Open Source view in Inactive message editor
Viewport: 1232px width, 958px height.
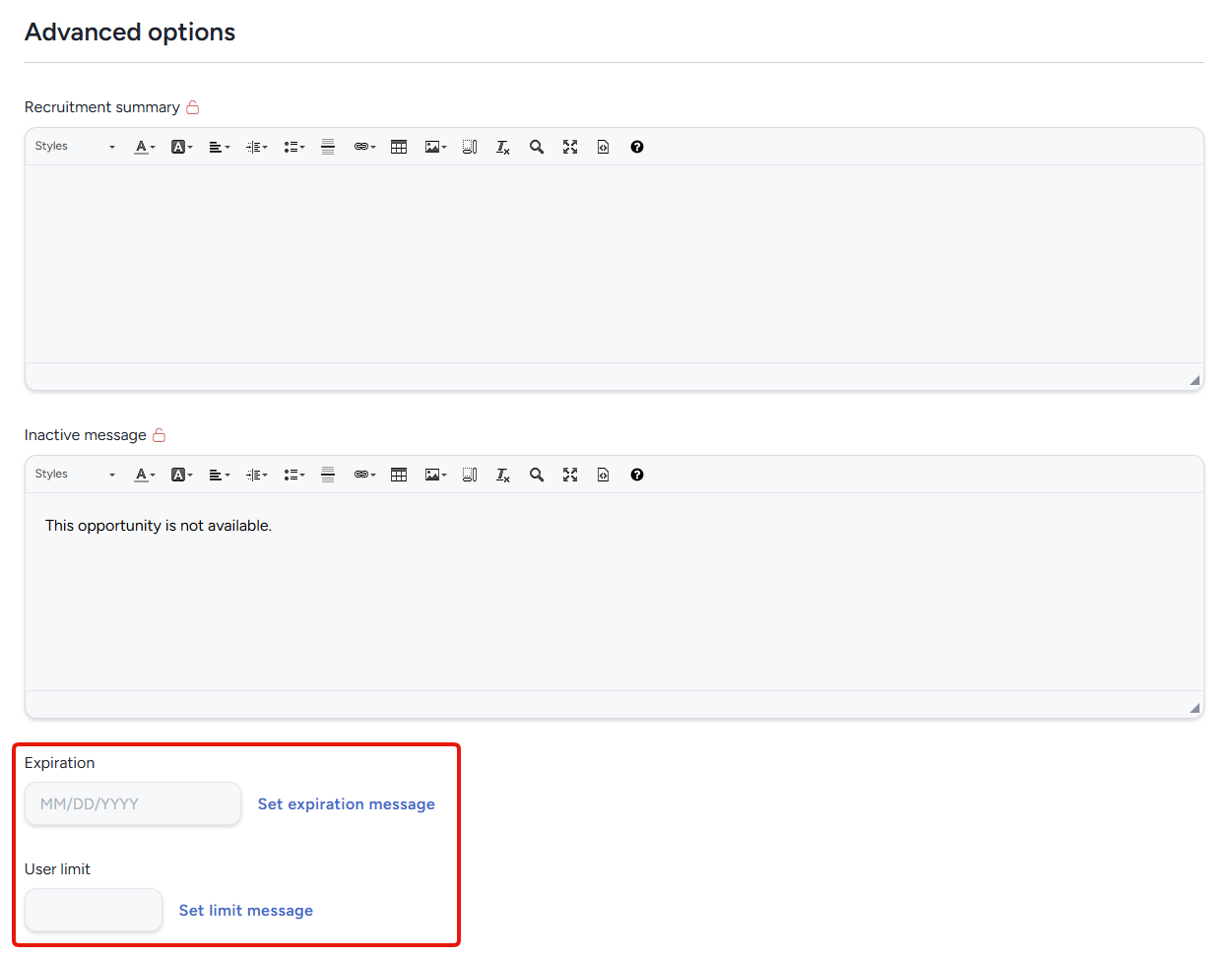pyautogui.click(x=604, y=475)
